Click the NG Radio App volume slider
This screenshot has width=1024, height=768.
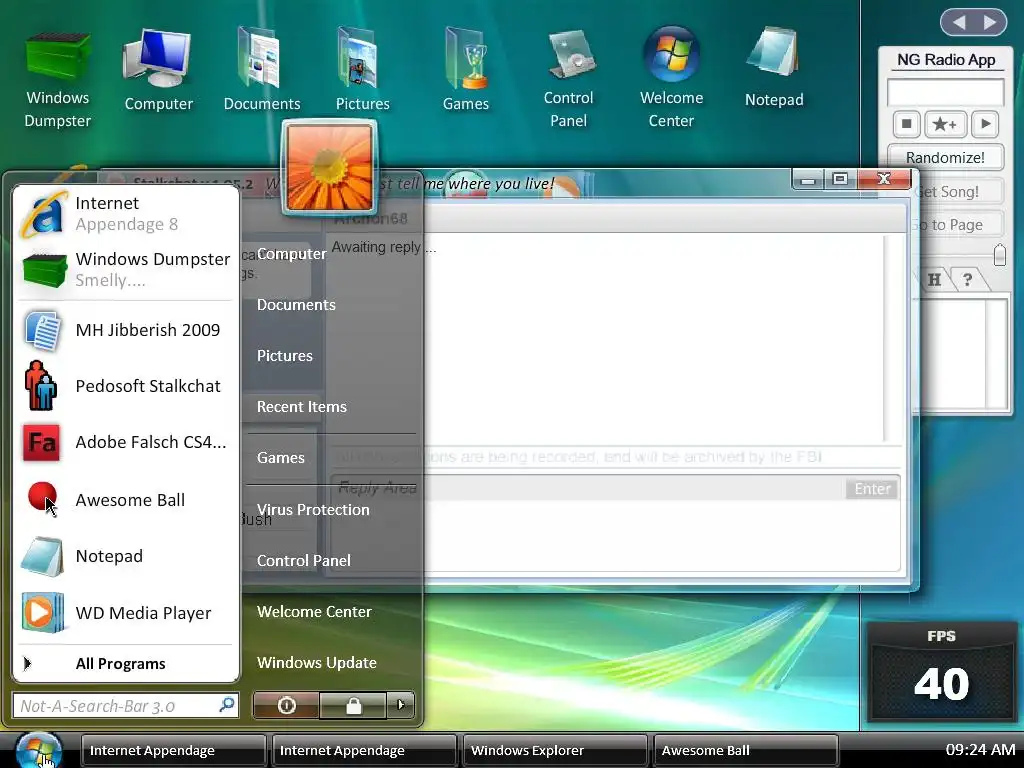pyautogui.click(x=999, y=255)
